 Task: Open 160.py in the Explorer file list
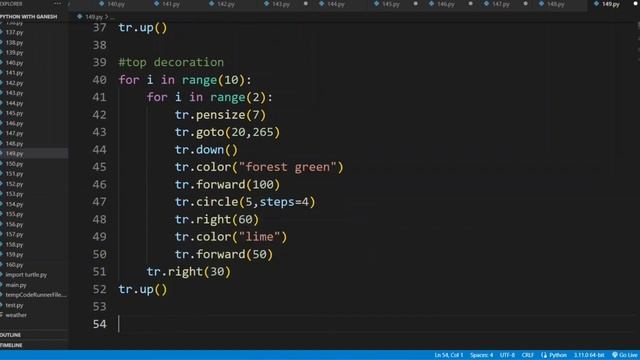tap(14, 265)
